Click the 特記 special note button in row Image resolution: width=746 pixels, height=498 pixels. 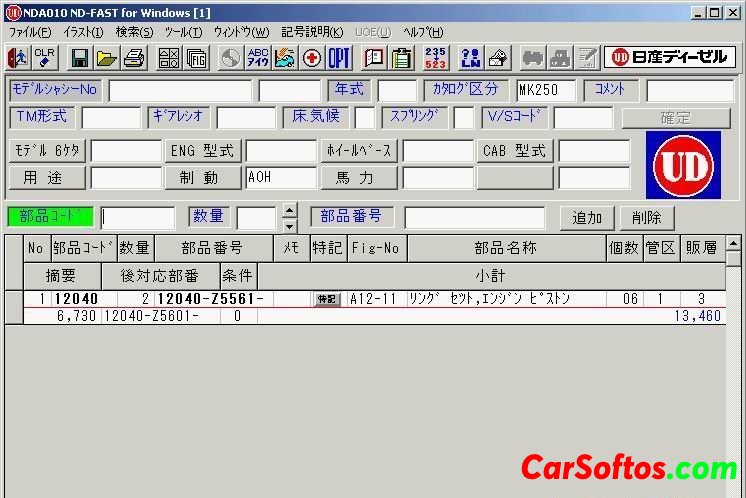(327, 299)
